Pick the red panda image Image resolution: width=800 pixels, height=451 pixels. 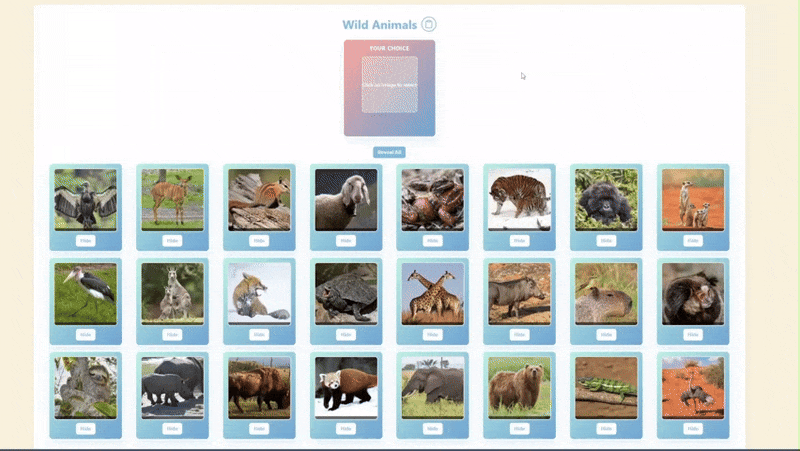pos(346,387)
